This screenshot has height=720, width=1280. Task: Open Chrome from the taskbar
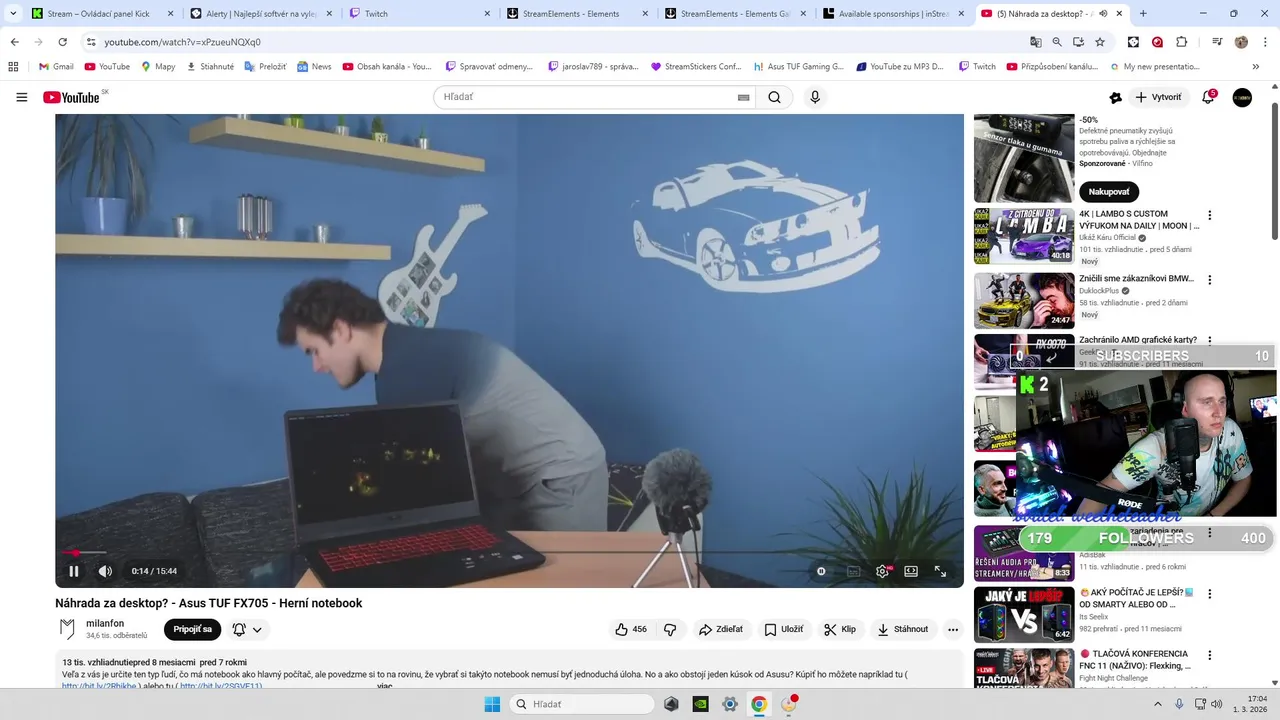tap(759, 704)
